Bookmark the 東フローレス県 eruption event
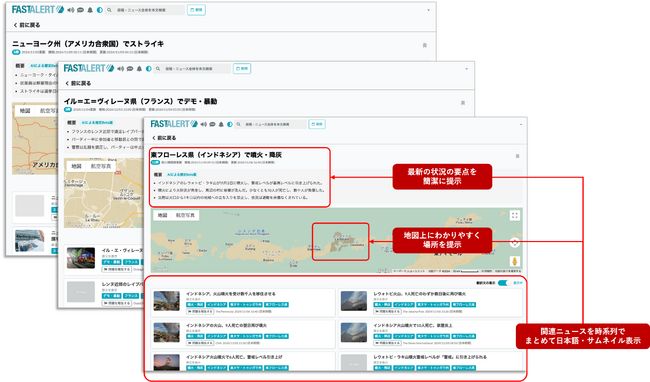This screenshot has width=650, height=382. [517, 156]
